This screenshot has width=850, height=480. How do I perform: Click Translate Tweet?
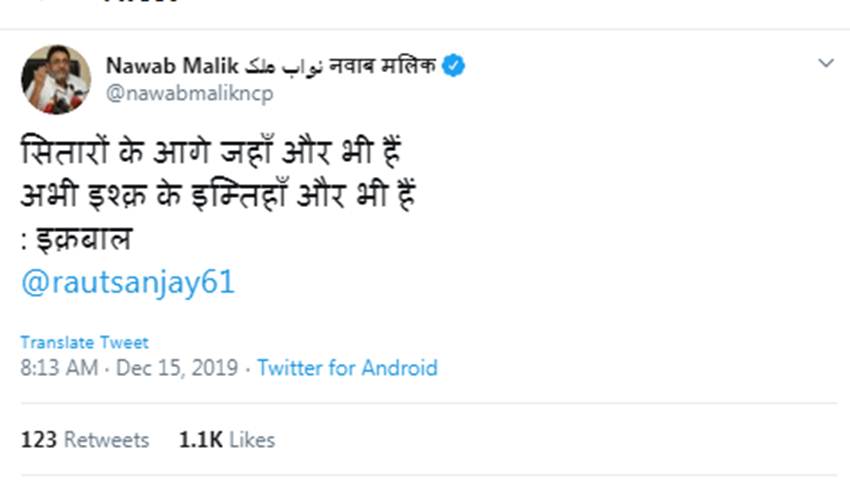84,342
